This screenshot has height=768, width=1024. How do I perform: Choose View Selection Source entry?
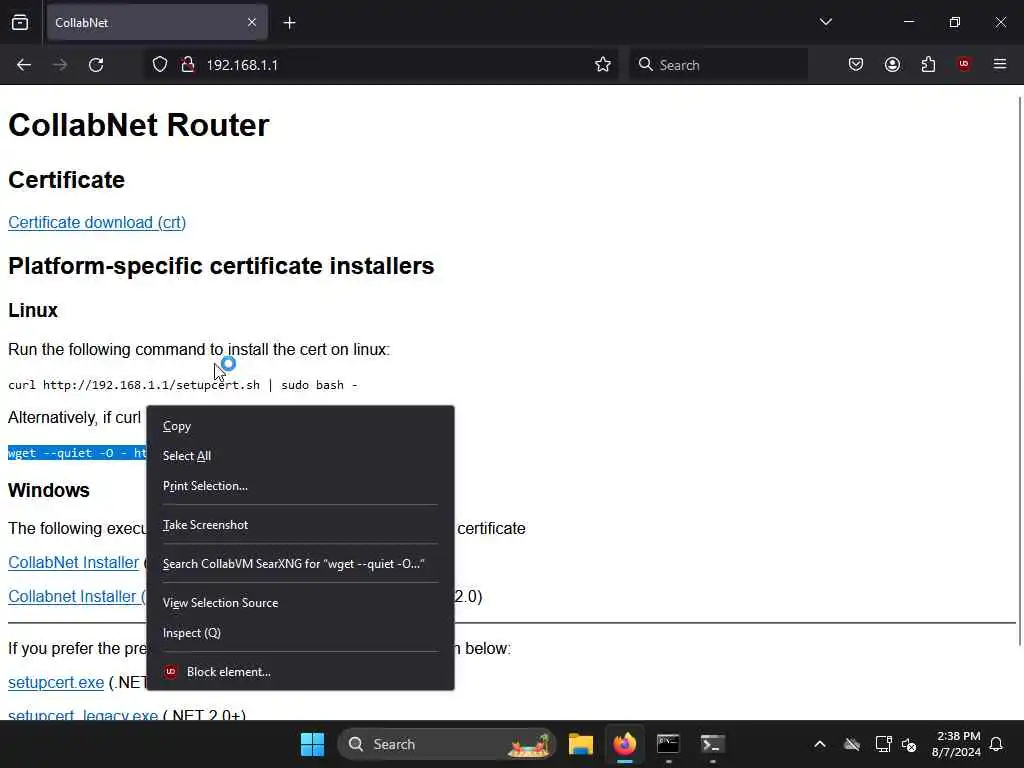pyautogui.click(x=300, y=603)
